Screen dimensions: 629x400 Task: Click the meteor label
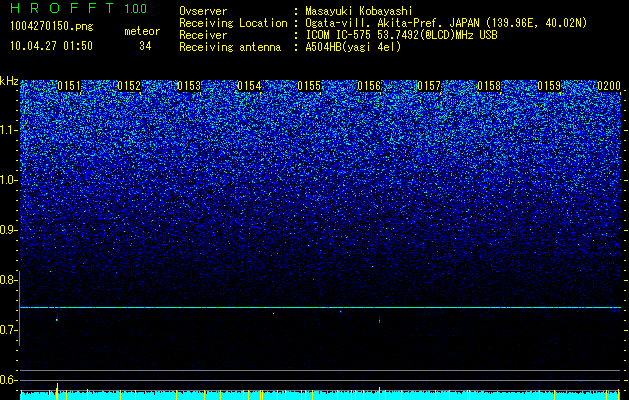(x=142, y=31)
